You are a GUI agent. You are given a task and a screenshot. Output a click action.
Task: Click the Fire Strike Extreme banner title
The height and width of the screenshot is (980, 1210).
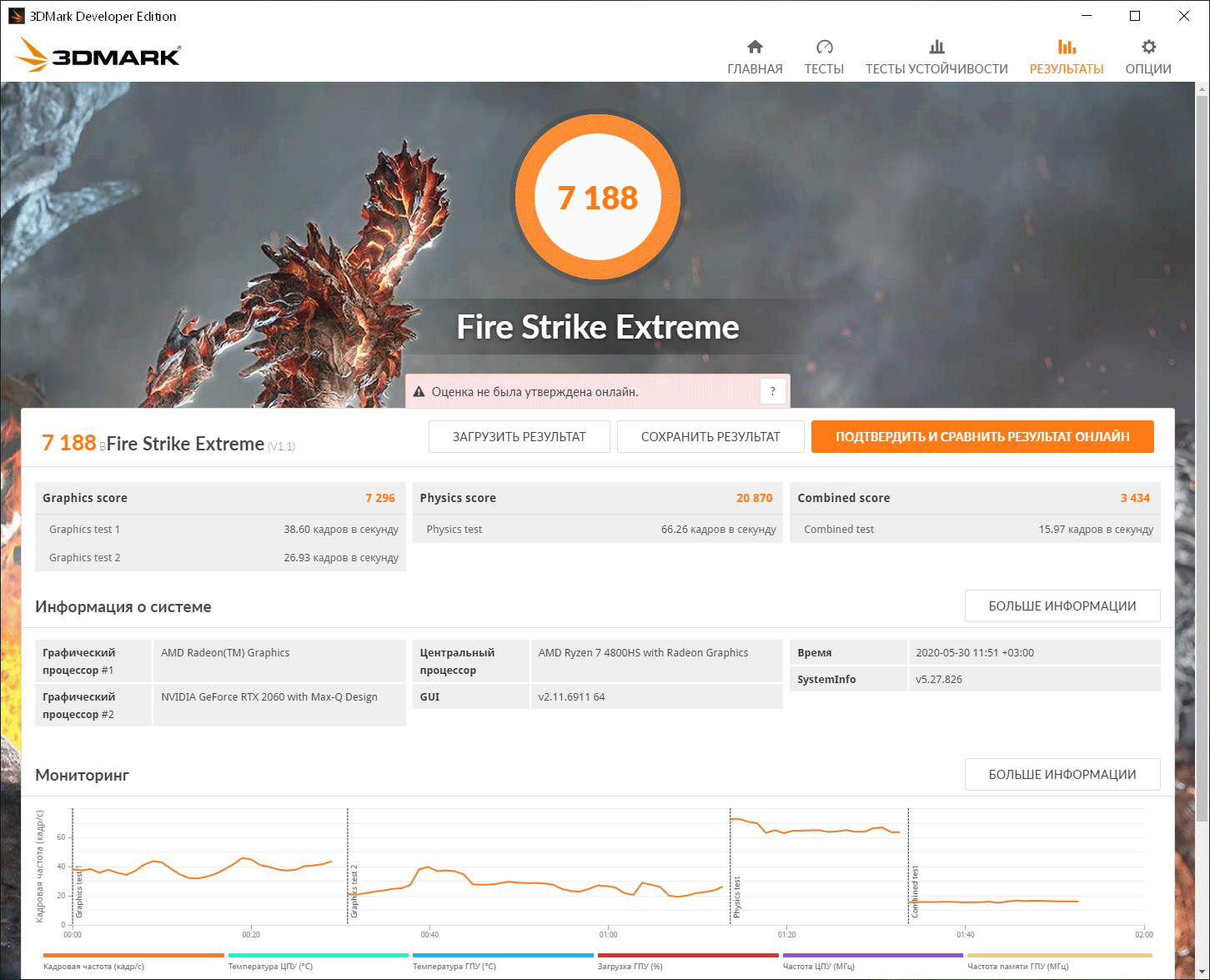coord(598,327)
